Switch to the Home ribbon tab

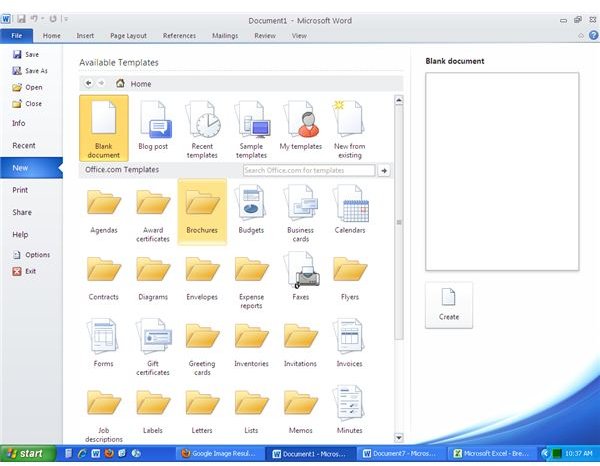click(x=52, y=36)
